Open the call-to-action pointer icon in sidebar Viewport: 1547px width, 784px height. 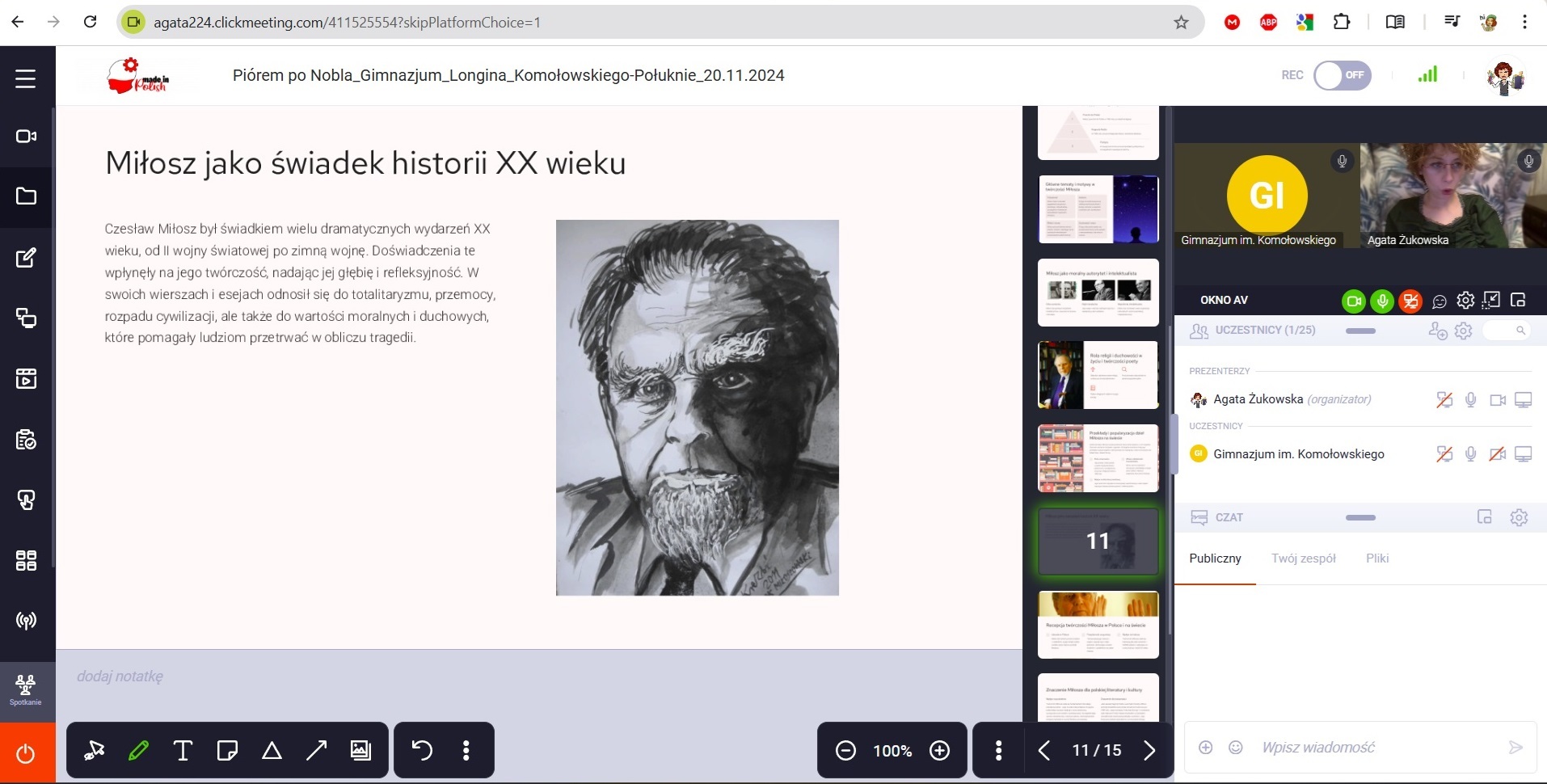pyautogui.click(x=26, y=500)
